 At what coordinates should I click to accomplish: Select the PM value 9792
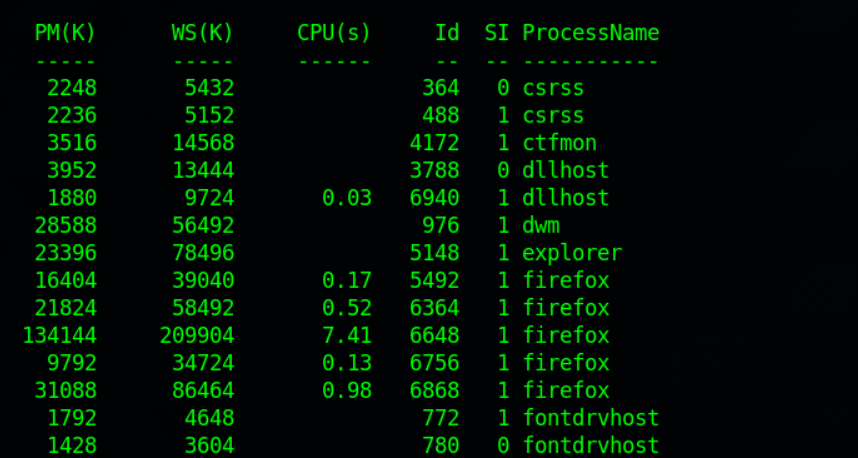72,363
